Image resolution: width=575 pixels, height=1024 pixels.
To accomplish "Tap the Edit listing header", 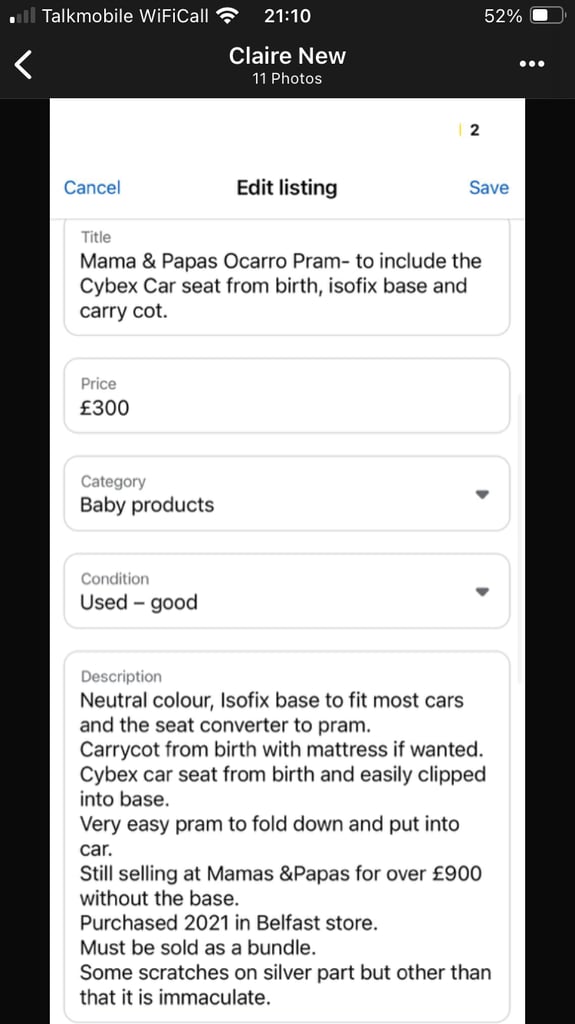I will (287, 187).
